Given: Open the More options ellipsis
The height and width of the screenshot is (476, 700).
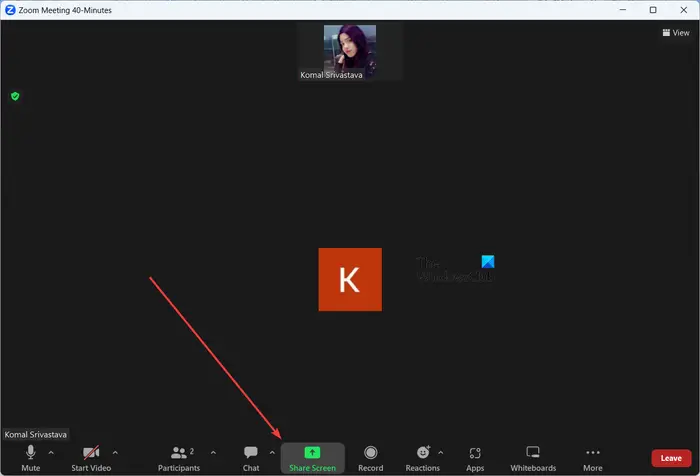Looking at the screenshot, I should coord(592,458).
